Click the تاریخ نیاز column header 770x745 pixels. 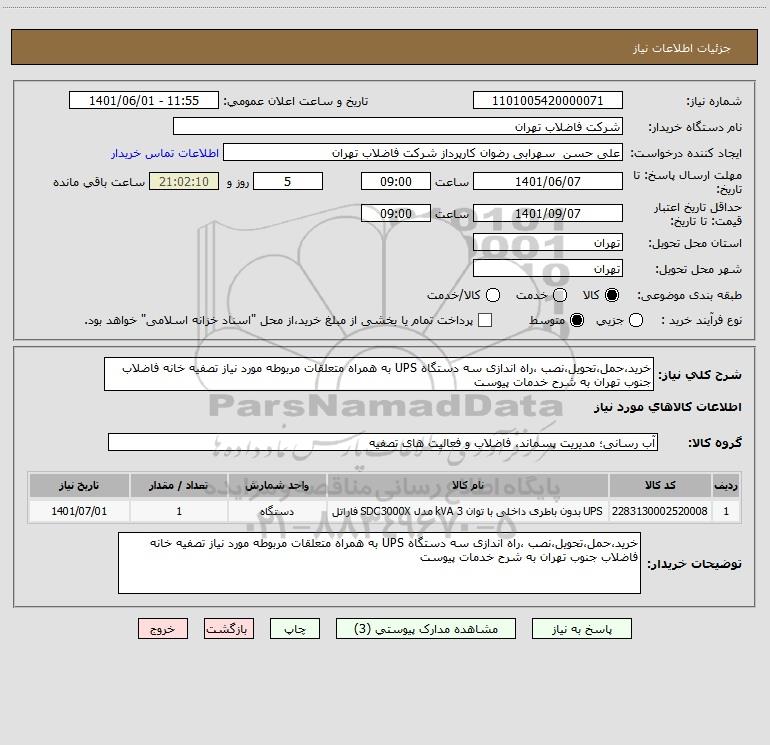click(x=79, y=485)
